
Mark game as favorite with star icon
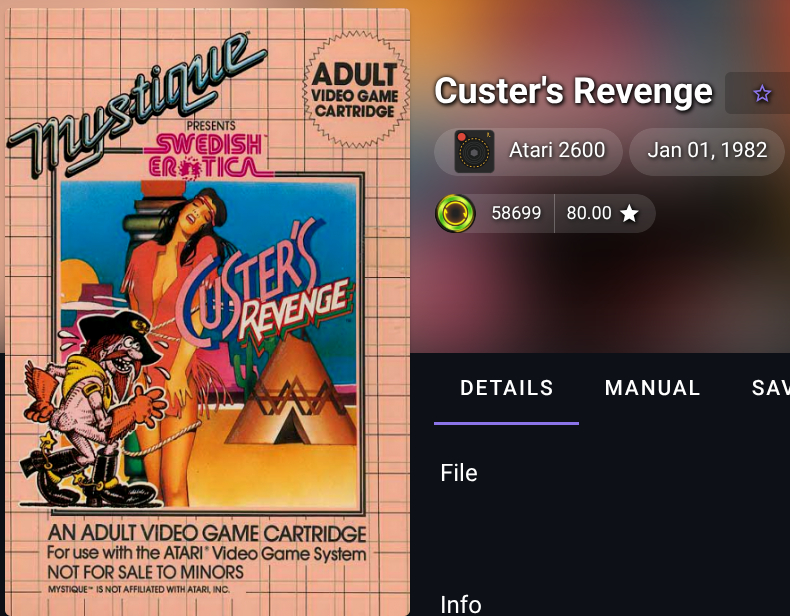click(x=762, y=93)
